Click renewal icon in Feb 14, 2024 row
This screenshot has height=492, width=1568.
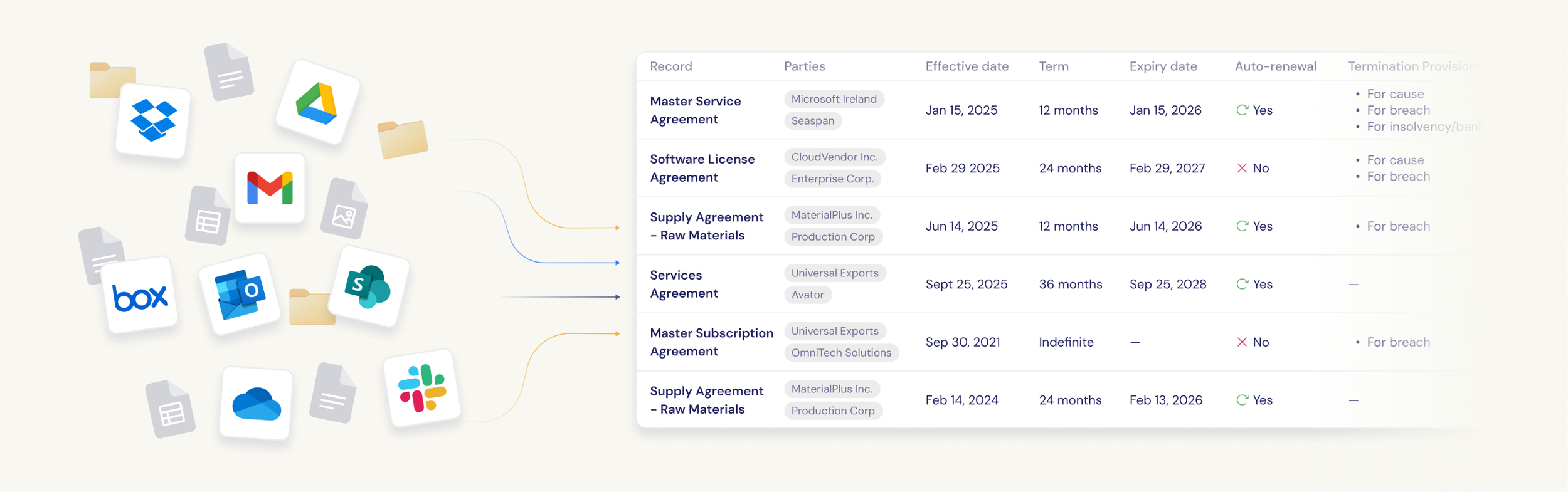pyautogui.click(x=1242, y=400)
